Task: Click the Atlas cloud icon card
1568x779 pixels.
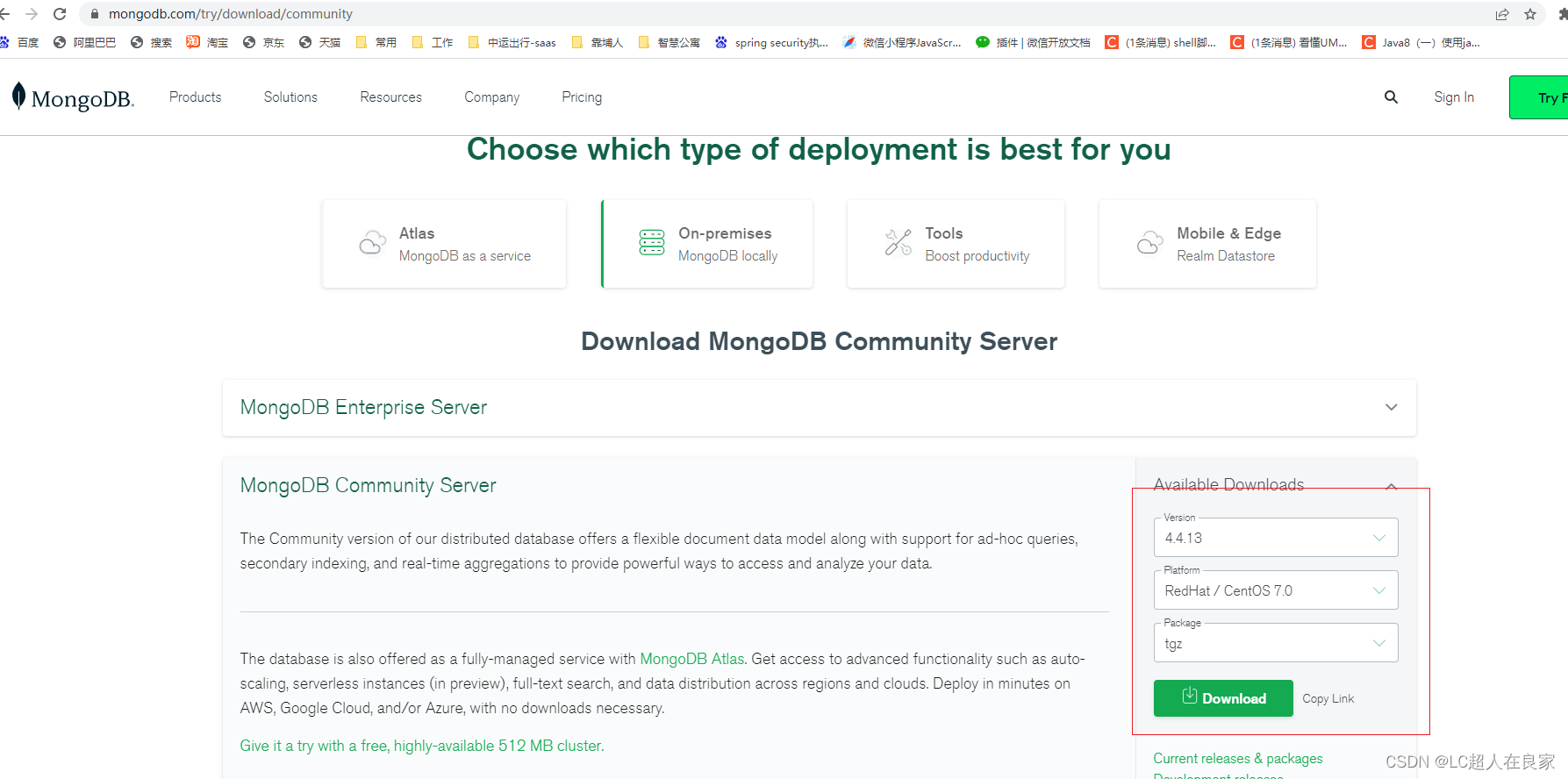Action: pyautogui.click(x=373, y=243)
